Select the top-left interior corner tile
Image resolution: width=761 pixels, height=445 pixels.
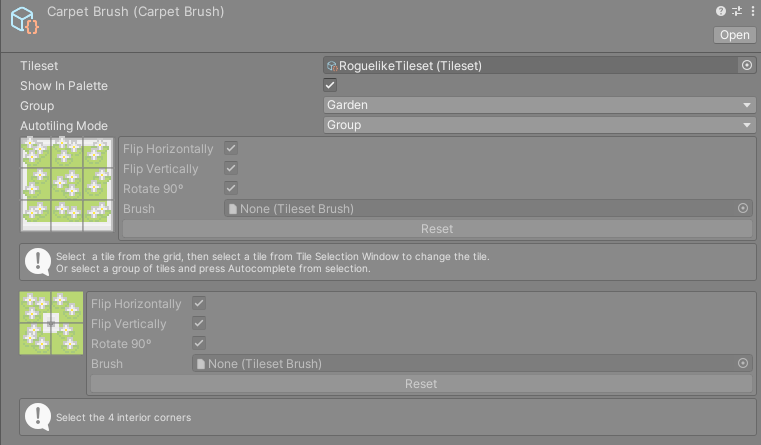(35, 307)
